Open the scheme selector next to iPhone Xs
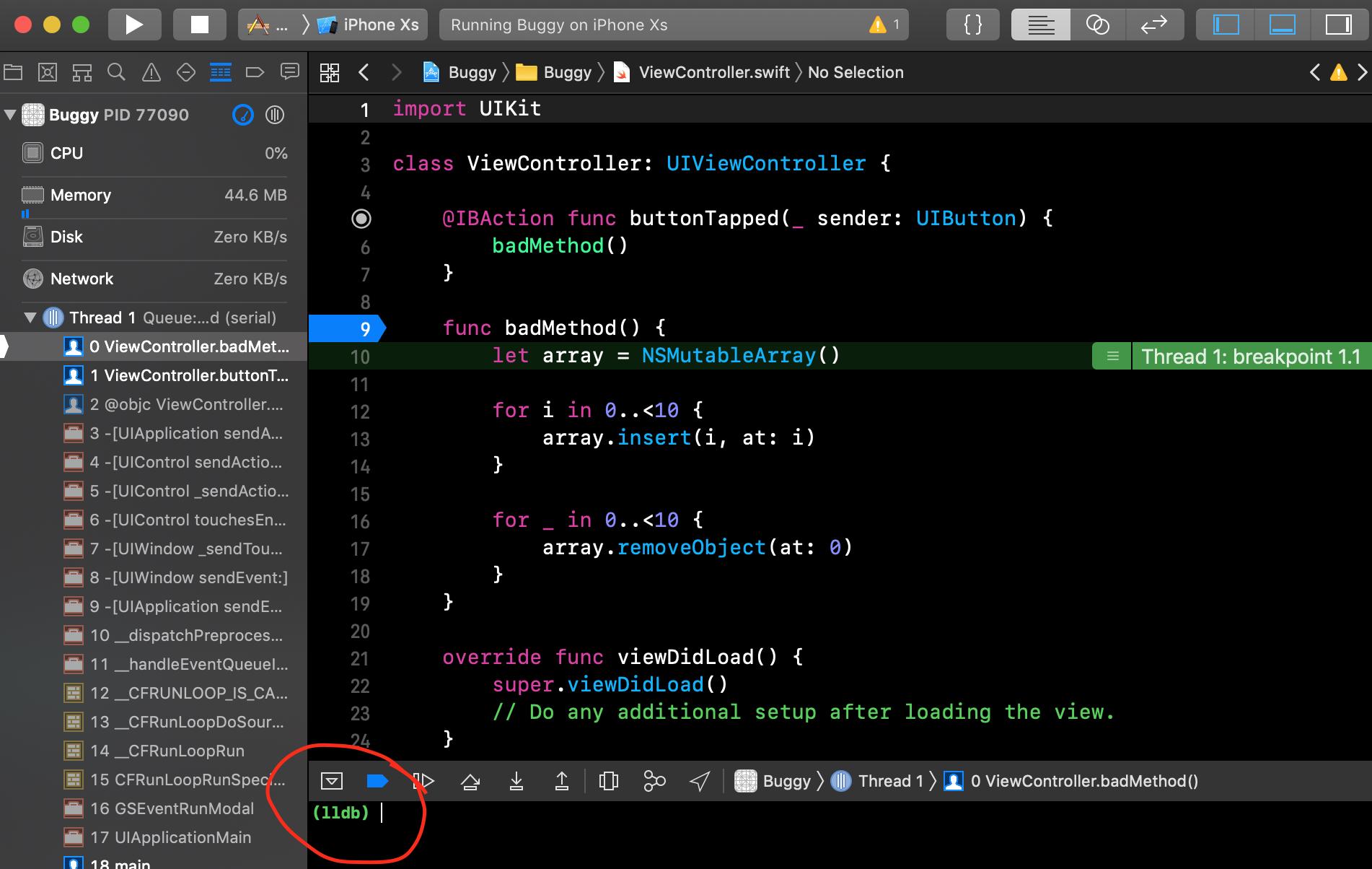Image resolution: width=1372 pixels, height=869 pixels. tap(266, 25)
